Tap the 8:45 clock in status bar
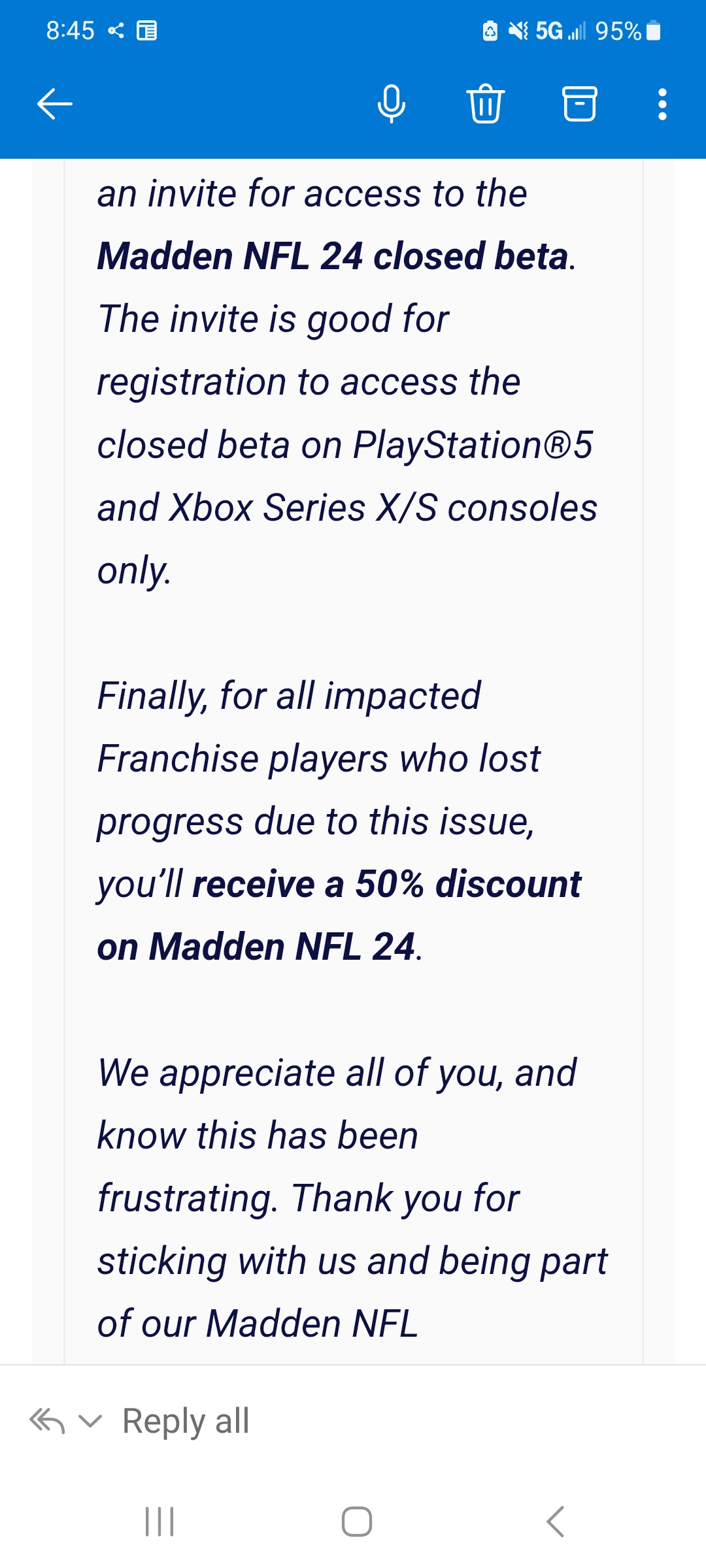The image size is (706, 1568). 70,31
